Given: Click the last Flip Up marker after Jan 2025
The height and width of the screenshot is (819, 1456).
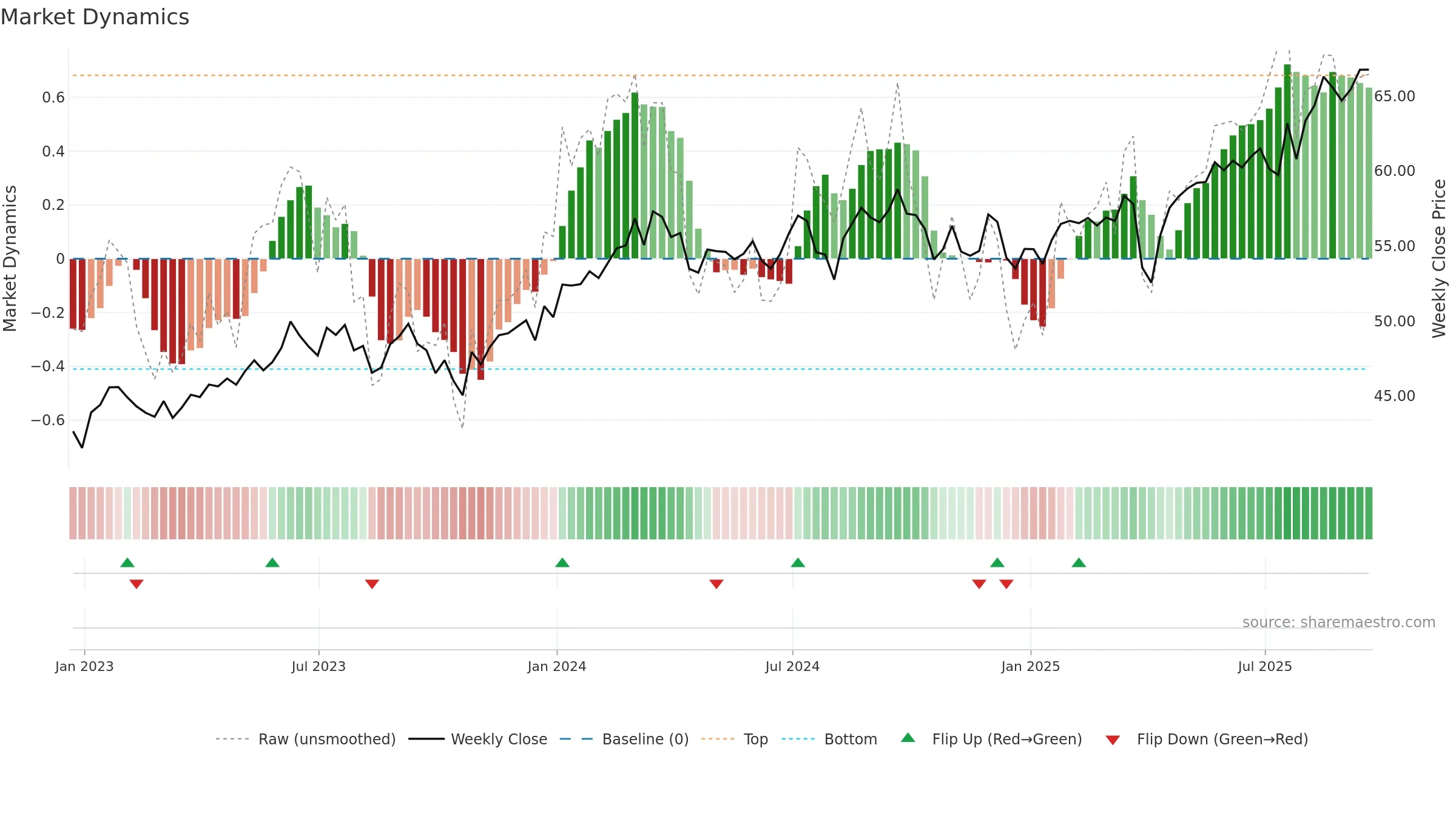Looking at the screenshot, I should (1079, 562).
